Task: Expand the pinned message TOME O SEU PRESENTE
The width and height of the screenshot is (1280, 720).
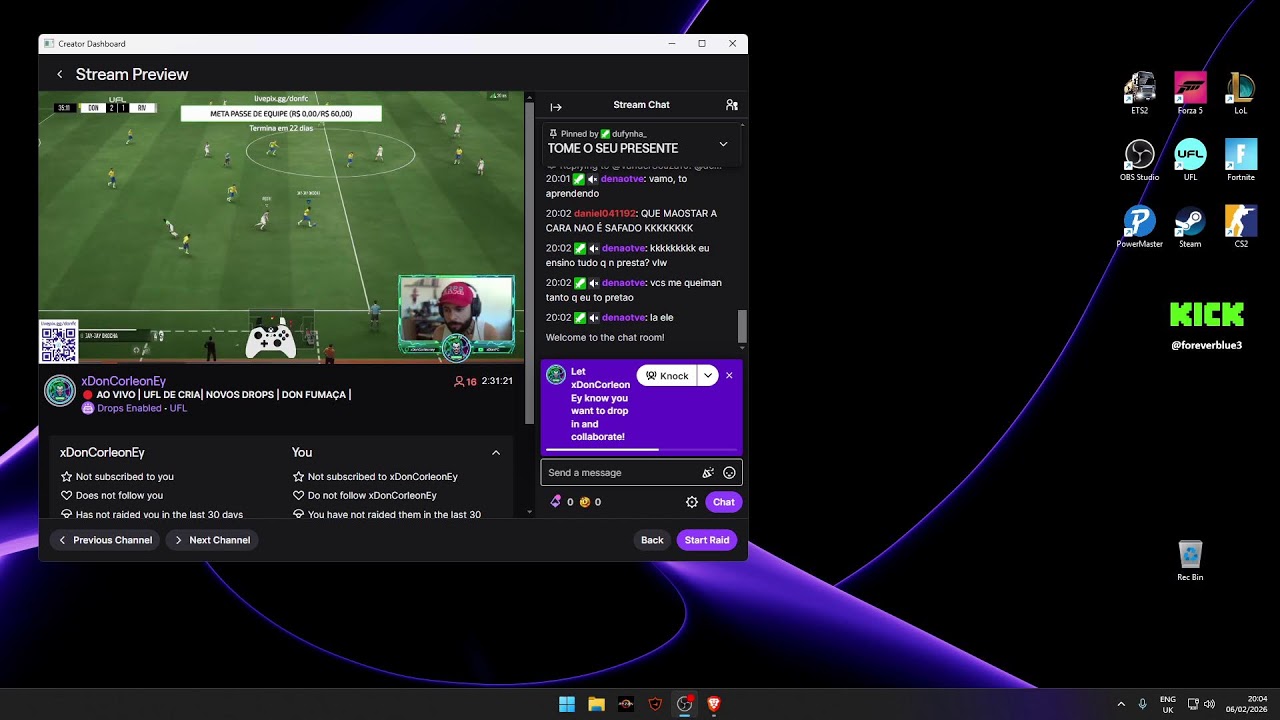Action: pyautogui.click(x=723, y=144)
